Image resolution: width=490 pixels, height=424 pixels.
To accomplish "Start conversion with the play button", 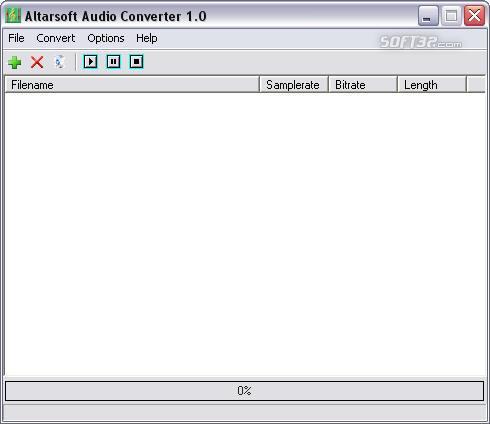I will pyautogui.click(x=90, y=62).
